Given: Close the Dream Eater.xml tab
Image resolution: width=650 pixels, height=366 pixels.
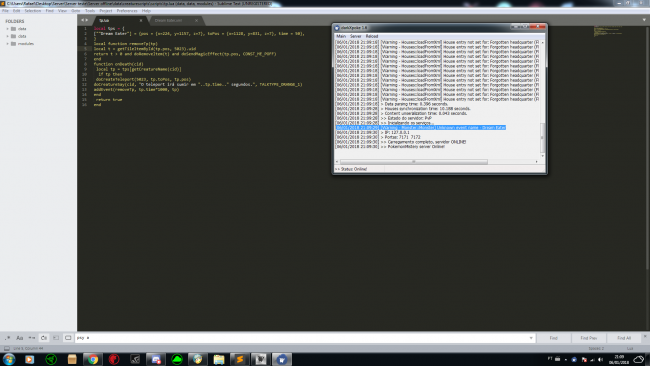Looking at the screenshot, I should [196, 20].
